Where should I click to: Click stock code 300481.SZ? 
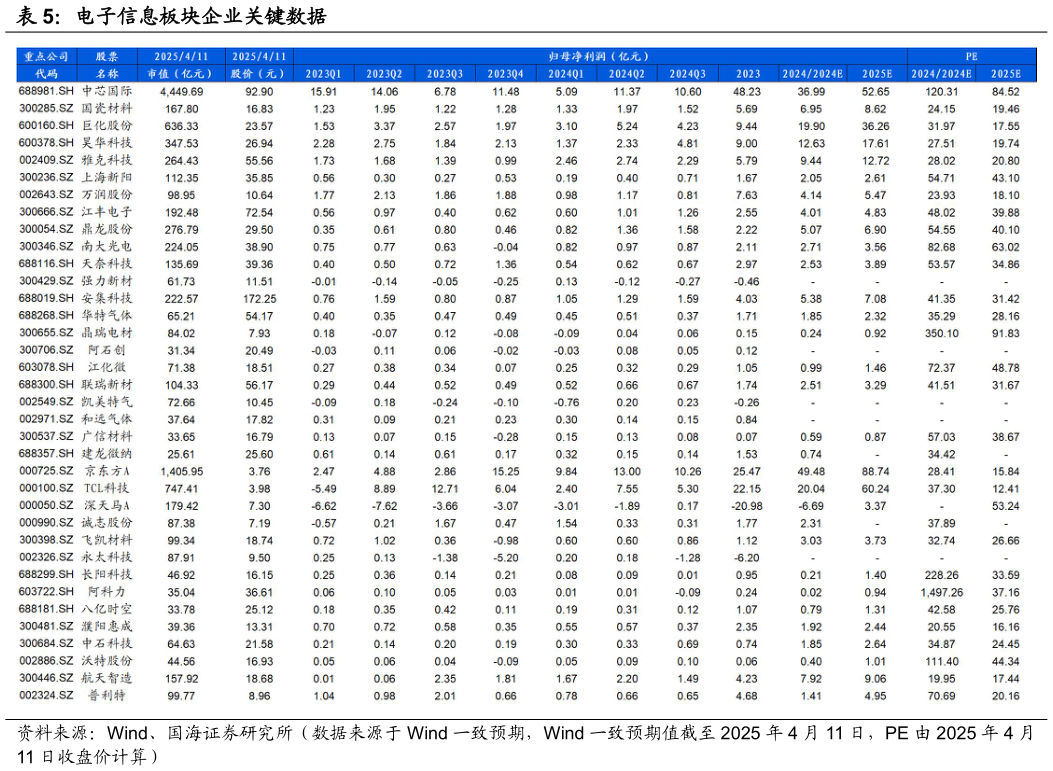(46, 626)
